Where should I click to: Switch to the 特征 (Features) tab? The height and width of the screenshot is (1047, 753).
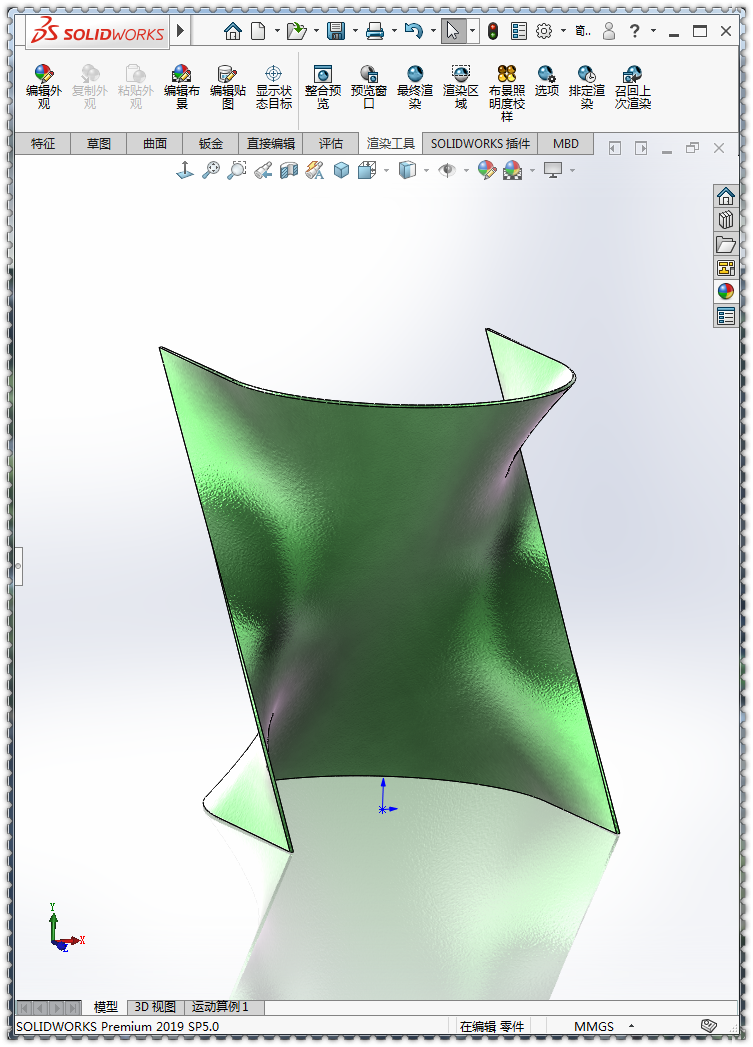43,144
